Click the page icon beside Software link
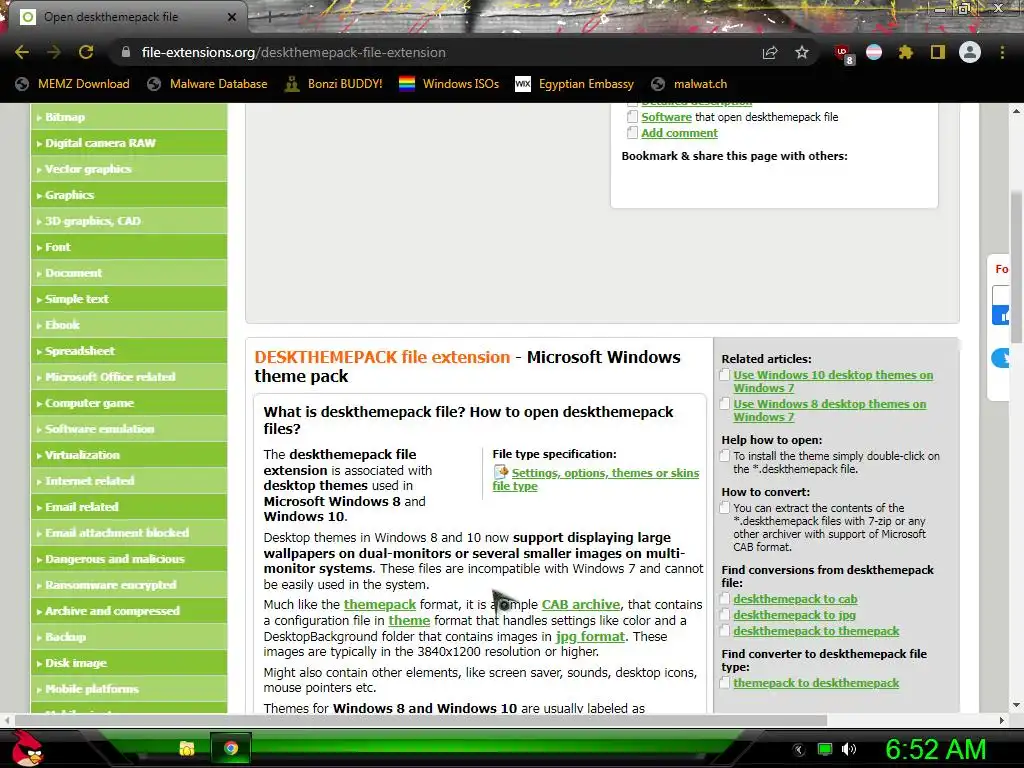Screen dimensions: 1024x768 [632, 116]
